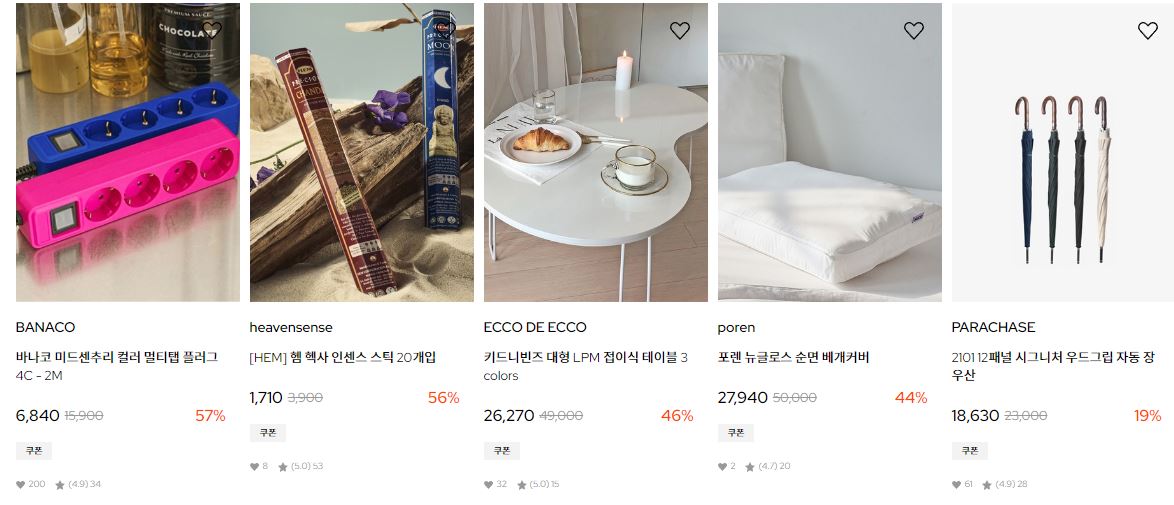
Task: Click the small heart icon under PARACHASE listing
Action: click(957, 485)
